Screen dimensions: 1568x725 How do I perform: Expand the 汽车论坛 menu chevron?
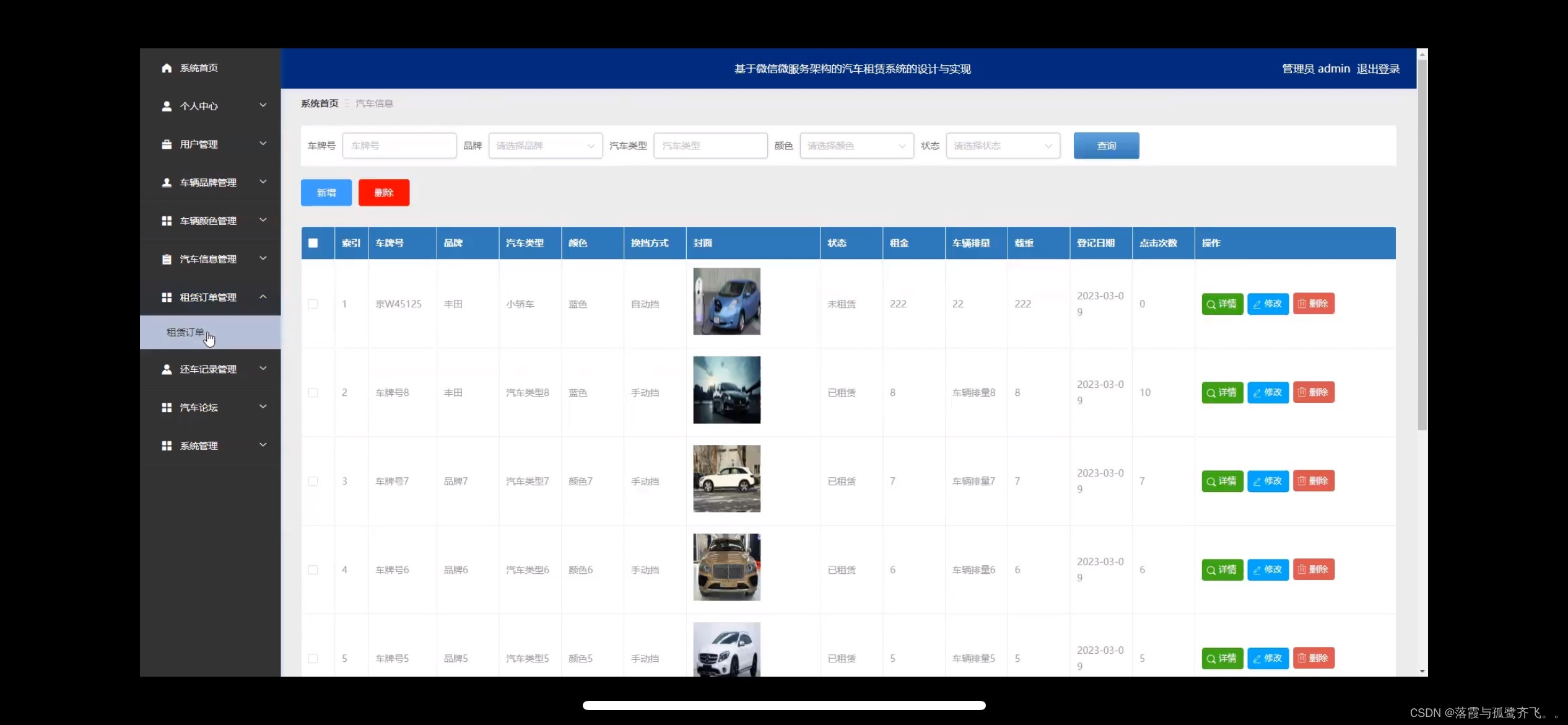pos(263,406)
